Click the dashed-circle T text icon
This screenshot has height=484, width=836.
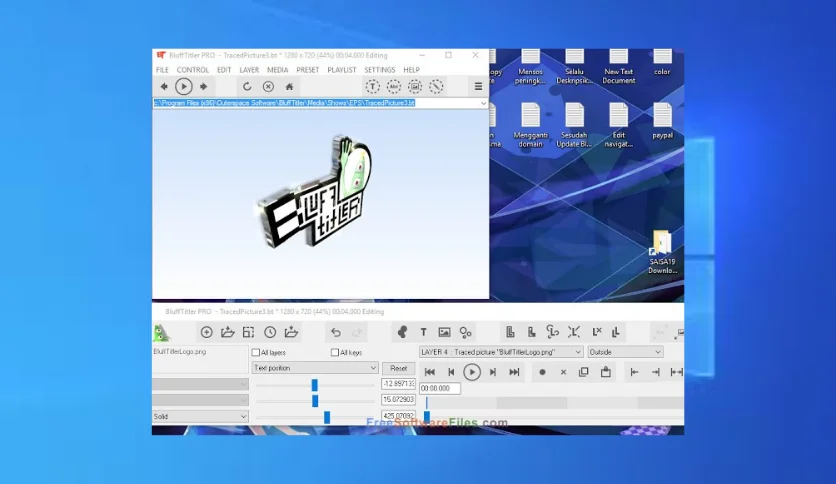373,86
